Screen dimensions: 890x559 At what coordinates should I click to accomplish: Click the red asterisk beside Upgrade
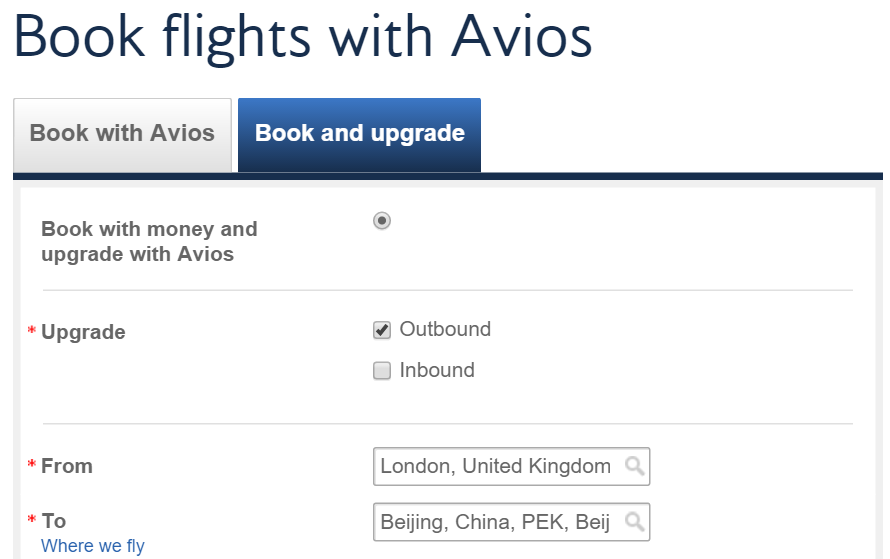coord(32,330)
